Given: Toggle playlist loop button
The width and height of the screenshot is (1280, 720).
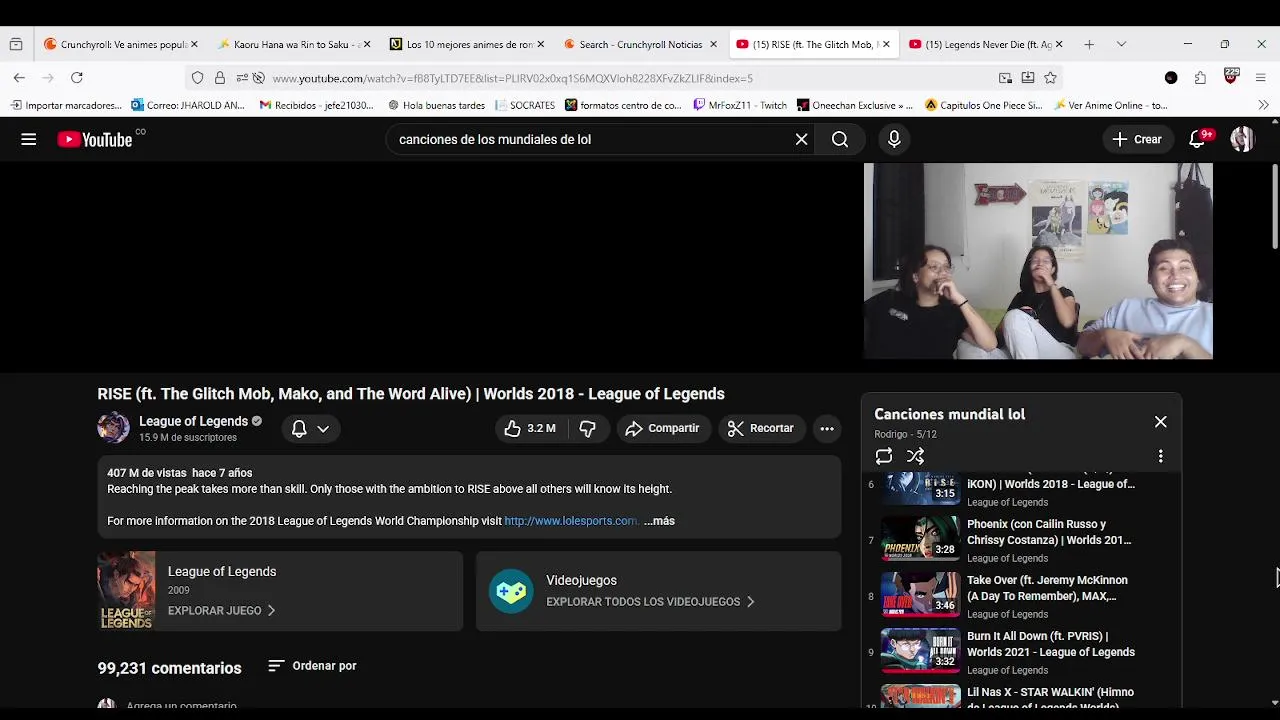Looking at the screenshot, I should point(884,456).
